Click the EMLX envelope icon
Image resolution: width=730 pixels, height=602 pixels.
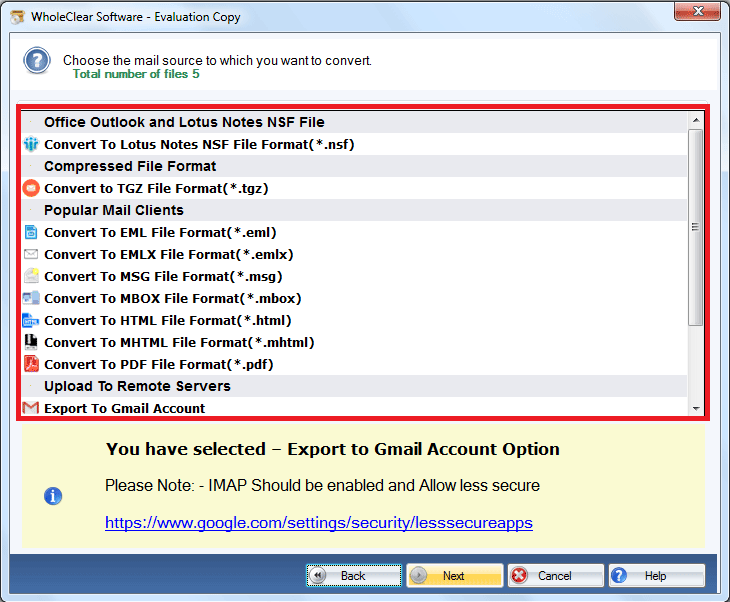[x=31, y=254]
